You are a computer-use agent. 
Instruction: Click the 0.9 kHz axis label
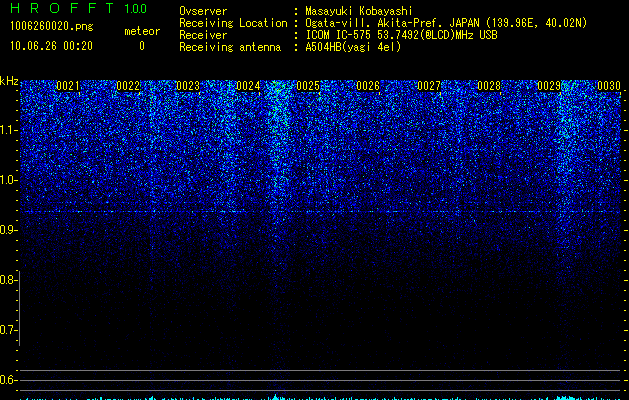pyautogui.click(x=9, y=230)
